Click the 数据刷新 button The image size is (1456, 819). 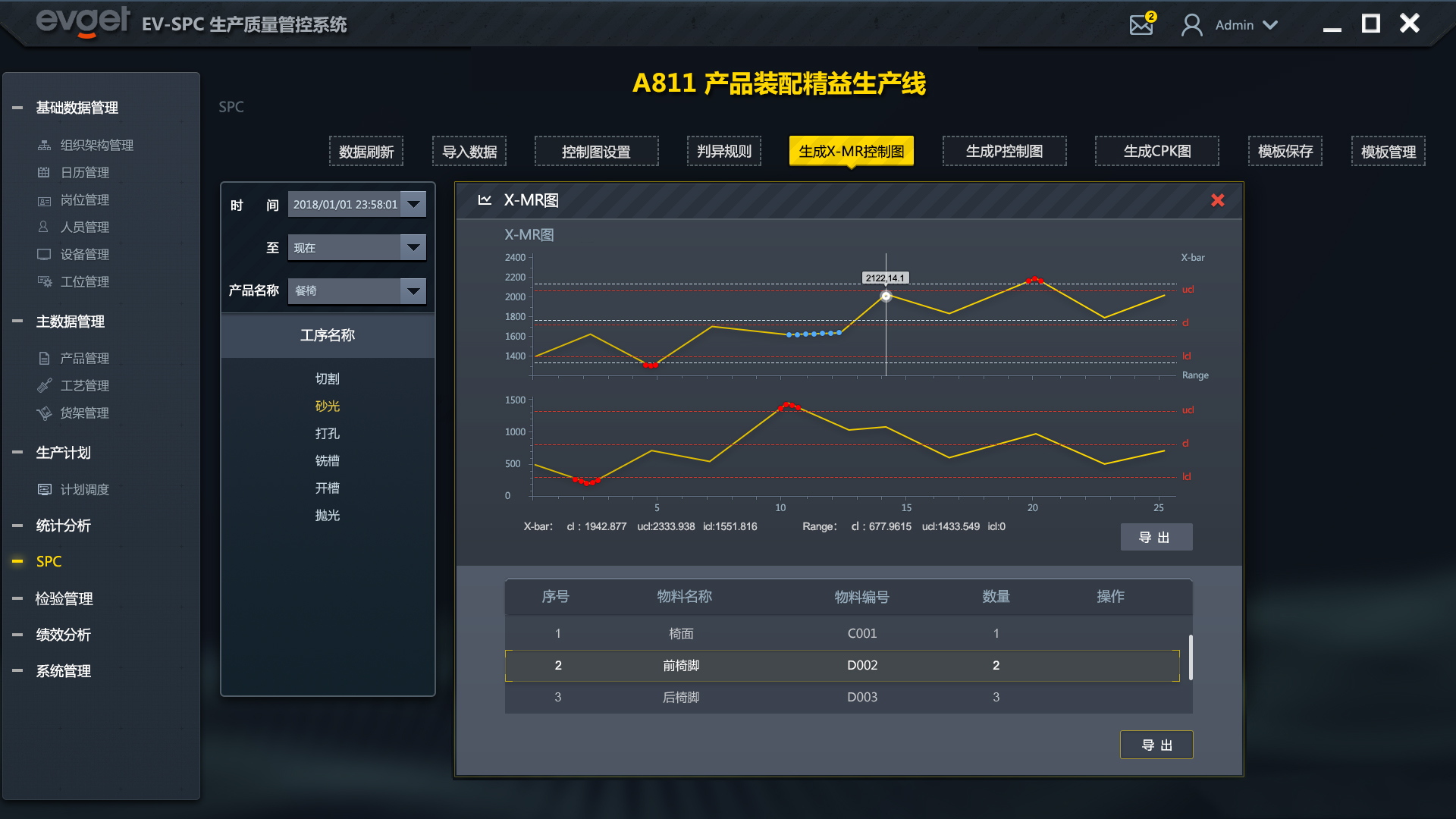(366, 151)
